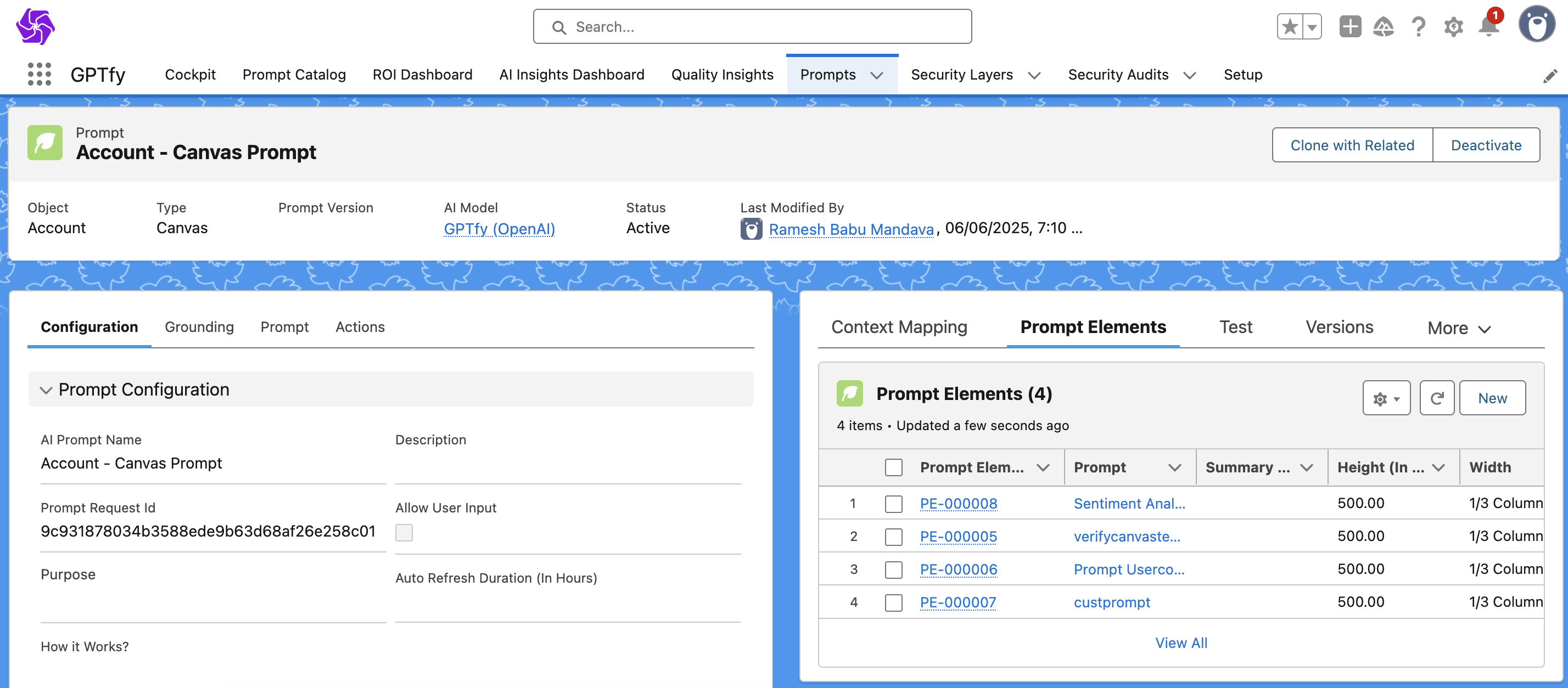1568x688 pixels.
Task: Switch to the Test tab
Action: pyautogui.click(x=1236, y=328)
